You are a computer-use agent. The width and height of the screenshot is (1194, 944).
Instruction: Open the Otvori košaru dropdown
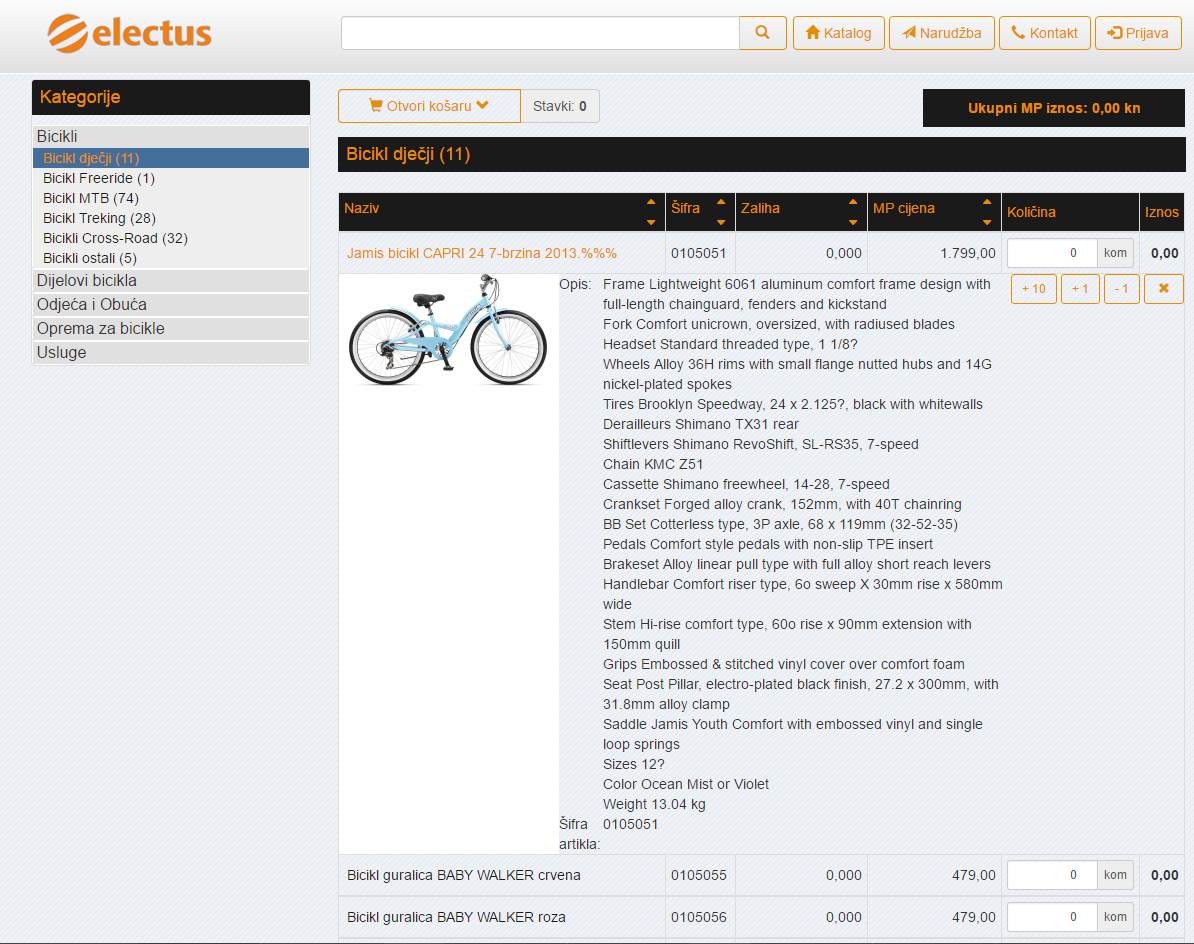tap(429, 106)
